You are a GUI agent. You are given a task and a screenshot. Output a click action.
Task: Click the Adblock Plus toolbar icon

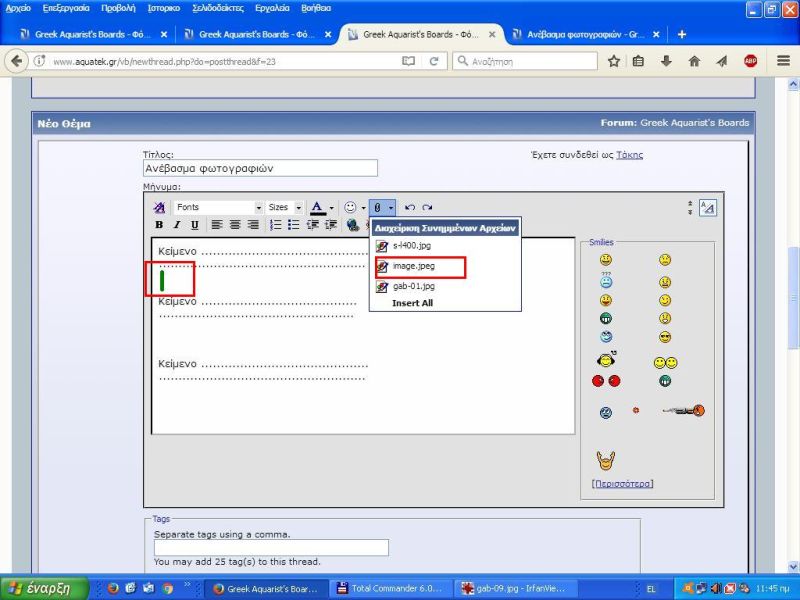click(x=750, y=61)
